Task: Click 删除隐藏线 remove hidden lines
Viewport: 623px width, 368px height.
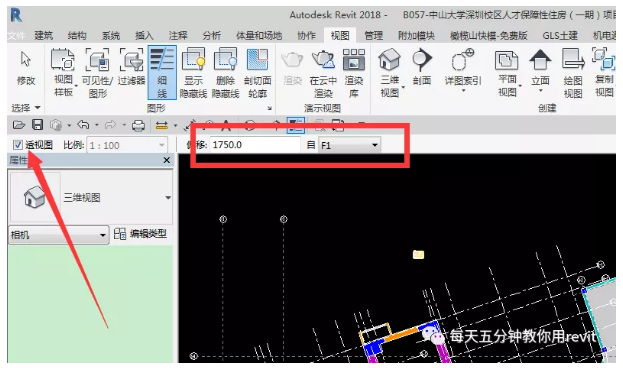Action: [x=225, y=72]
